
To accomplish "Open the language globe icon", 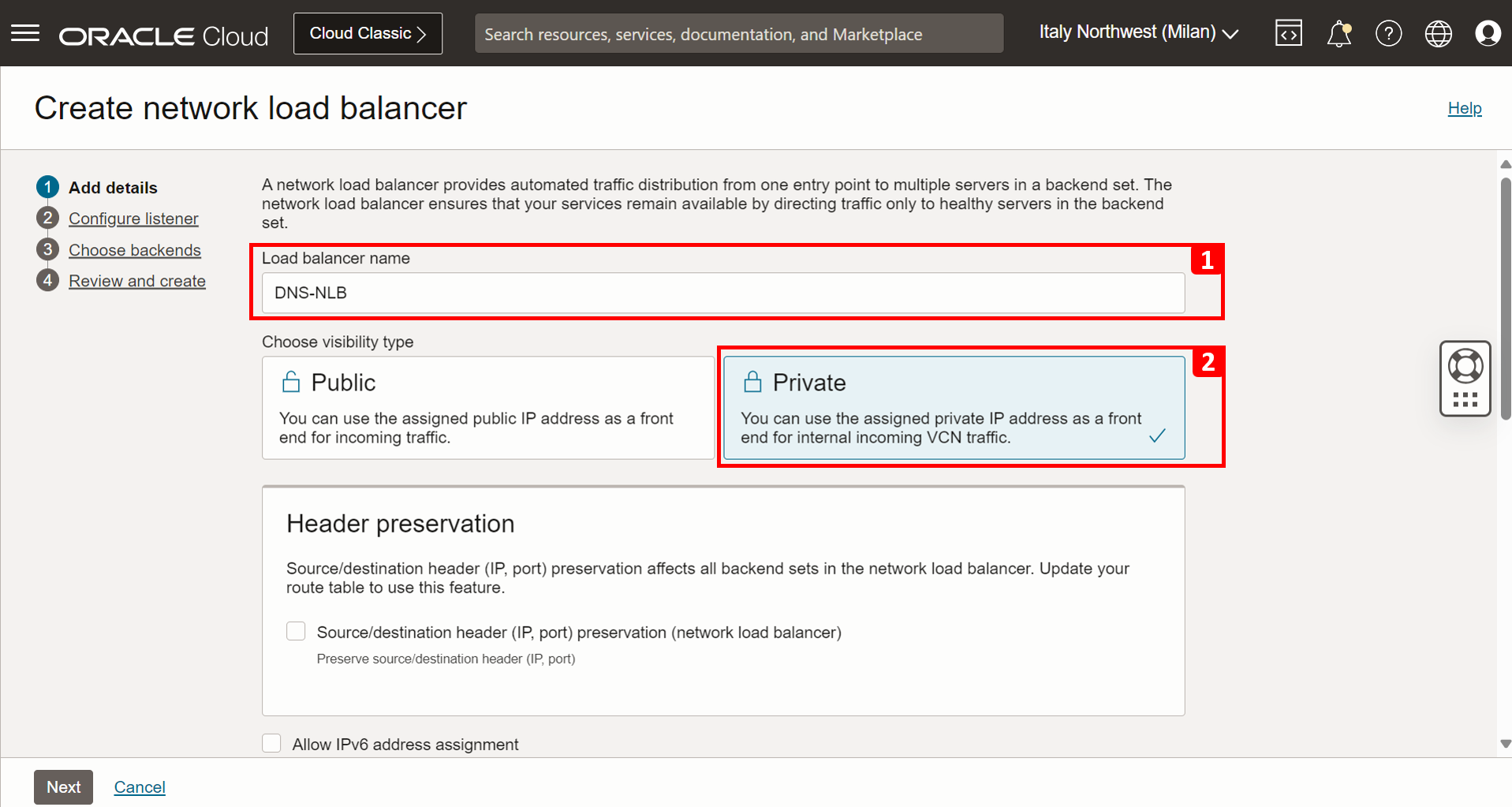I will pos(1438,33).
